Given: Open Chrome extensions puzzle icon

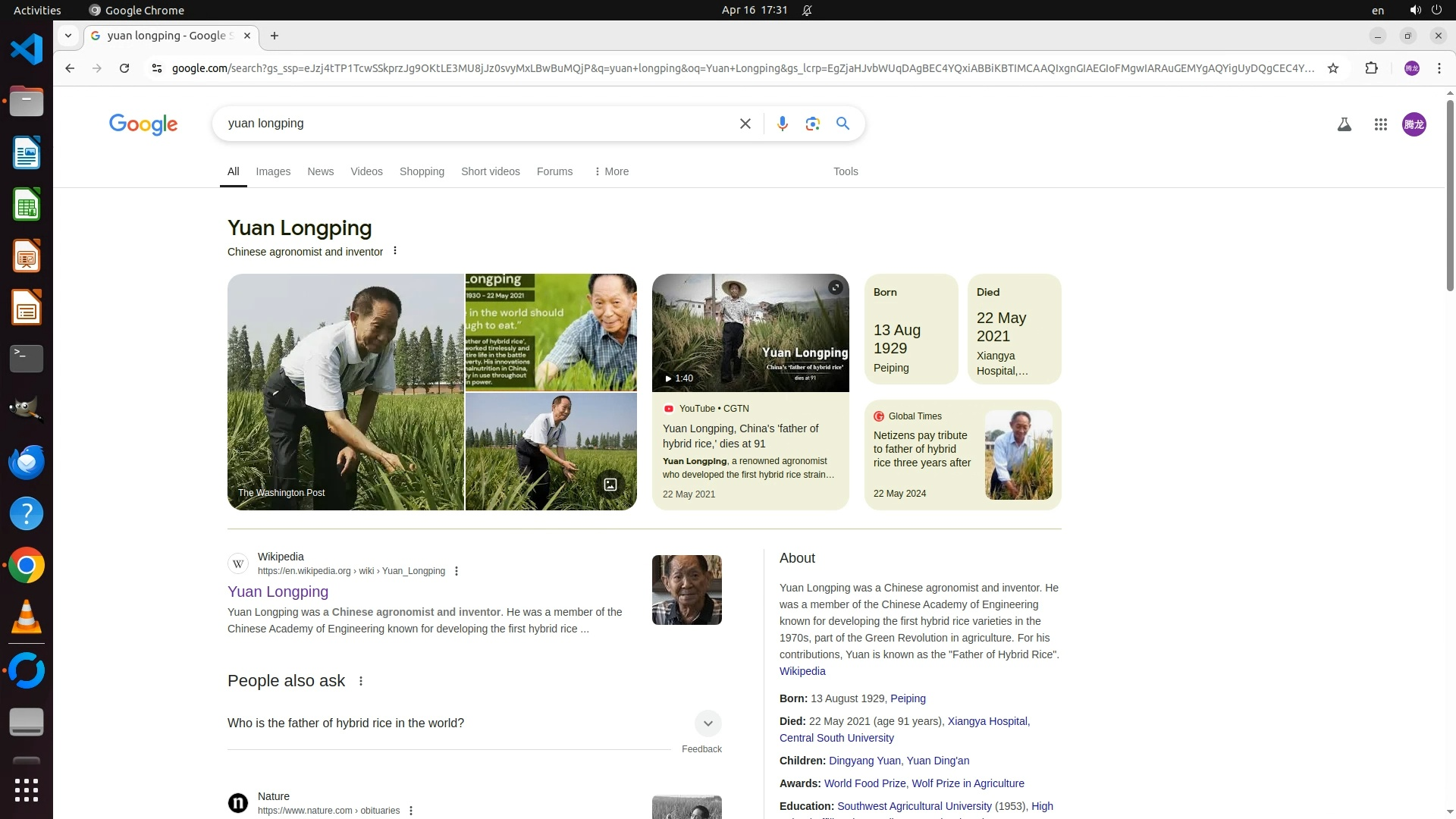Looking at the screenshot, I should (x=1371, y=68).
